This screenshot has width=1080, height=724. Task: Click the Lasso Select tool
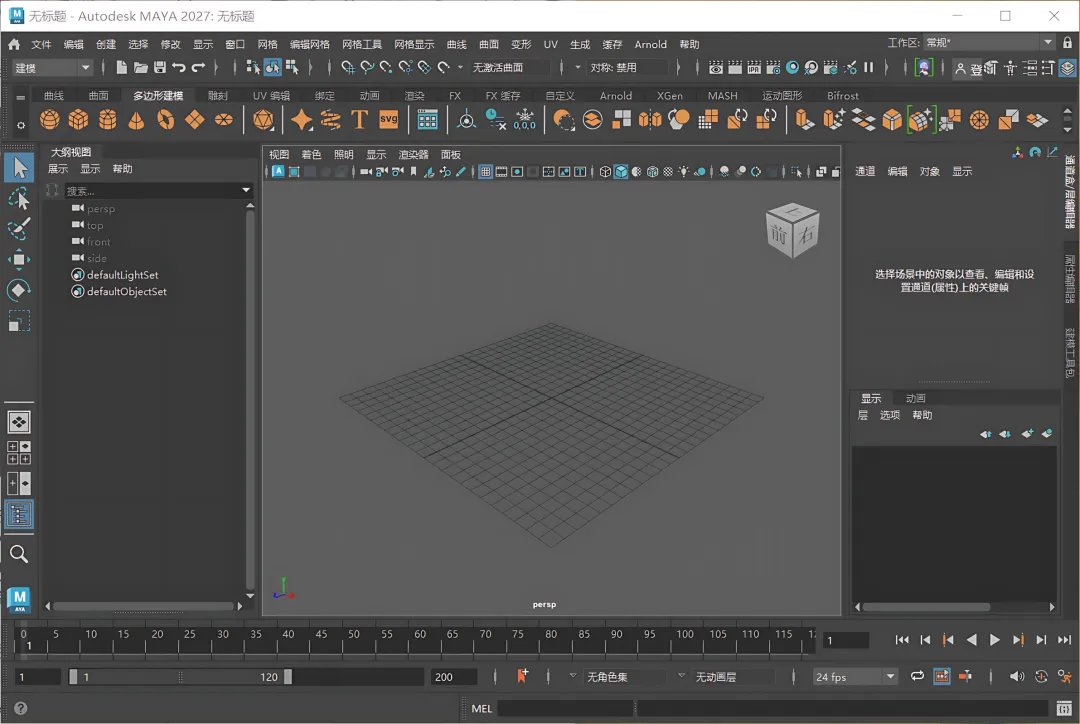(x=18, y=199)
